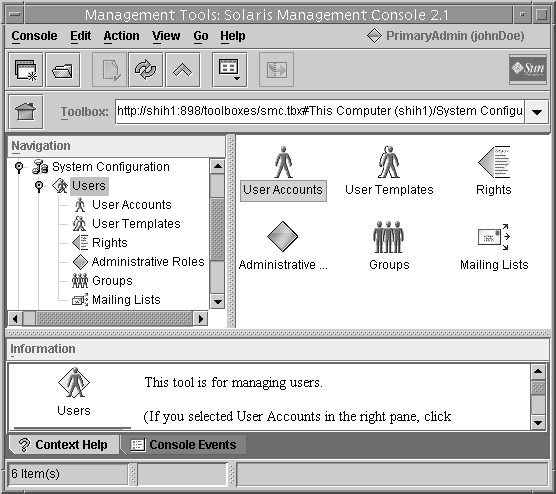This screenshot has height=494, width=556.
Task: Select System Configuration in navigation tree
Action: pyautogui.click(x=111, y=167)
